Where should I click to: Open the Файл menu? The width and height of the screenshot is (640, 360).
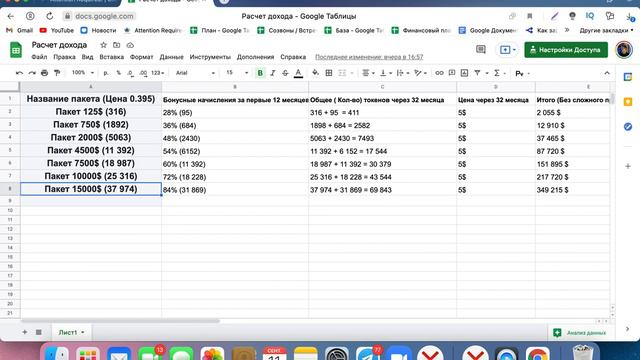[x=39, y=57]
